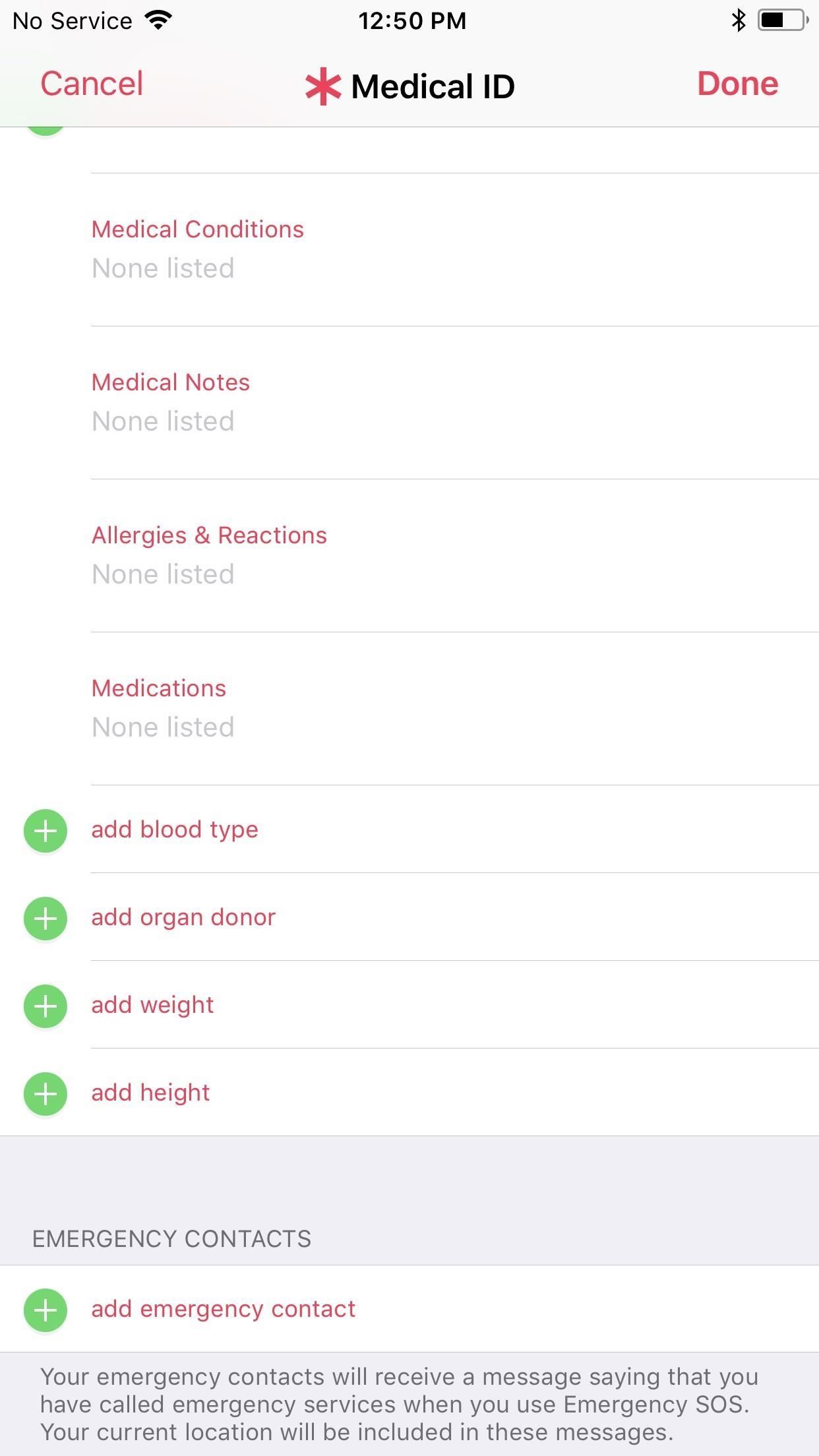This screenshot has height=1456, width=819.
Task: Select the add organ donor label
Action: click(183, 917)
